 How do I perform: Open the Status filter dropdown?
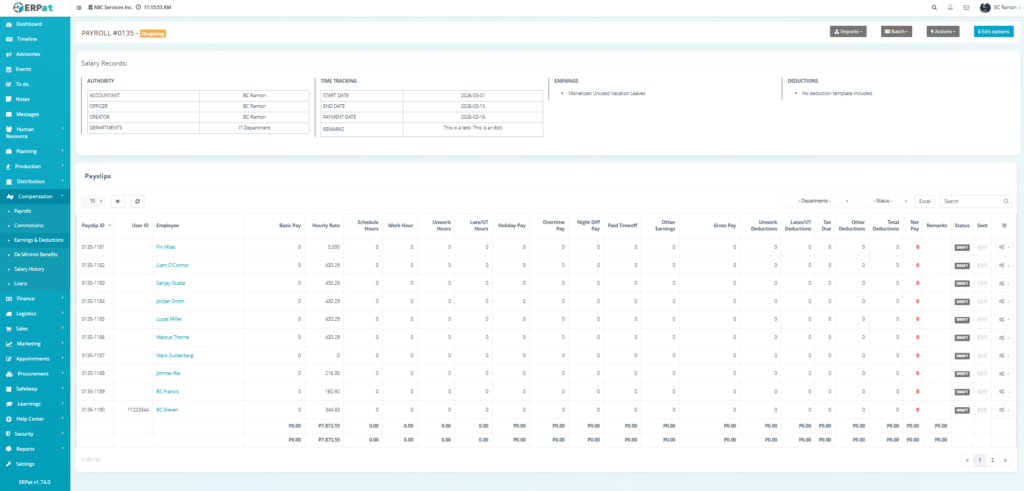click(x=884, y=201)
